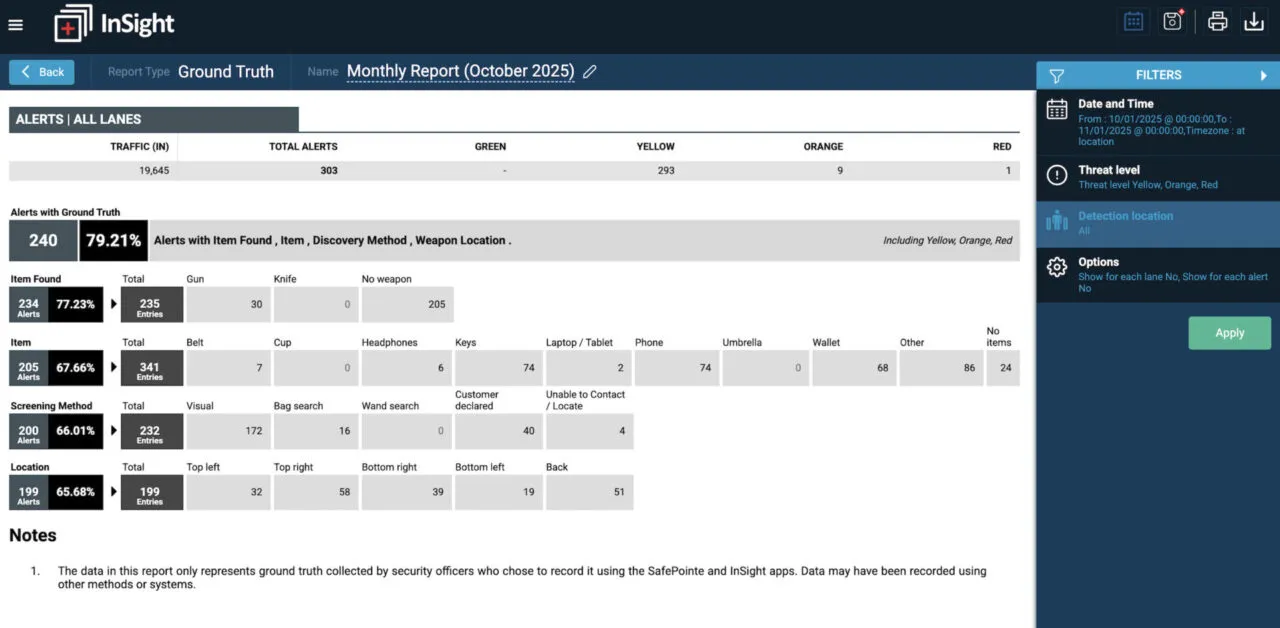Expand the Screening Method row arrow
Viewport: 1280px width, 628px height.
(x=112, y=431)
